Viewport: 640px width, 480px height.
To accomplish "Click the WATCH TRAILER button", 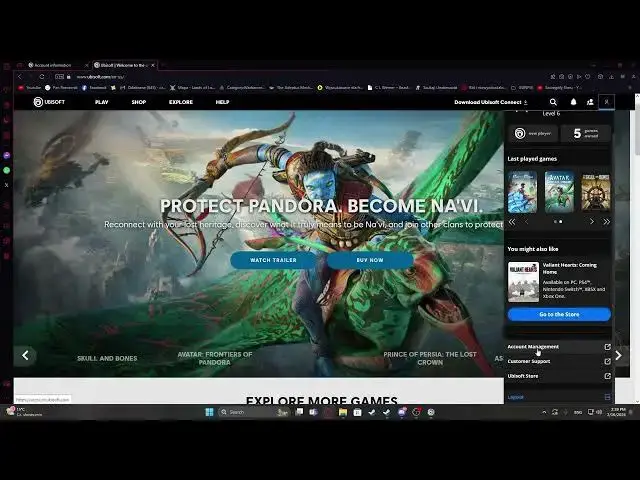I will coord(273,260).
